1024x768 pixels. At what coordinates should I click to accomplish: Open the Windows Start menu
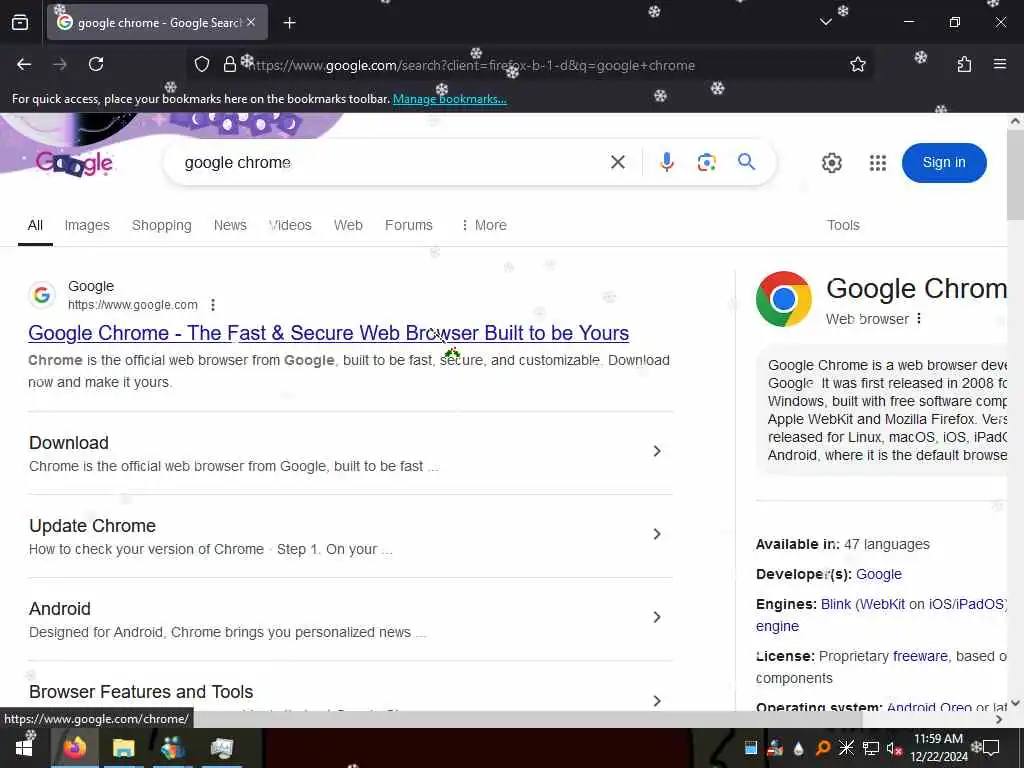pos(25,748)
